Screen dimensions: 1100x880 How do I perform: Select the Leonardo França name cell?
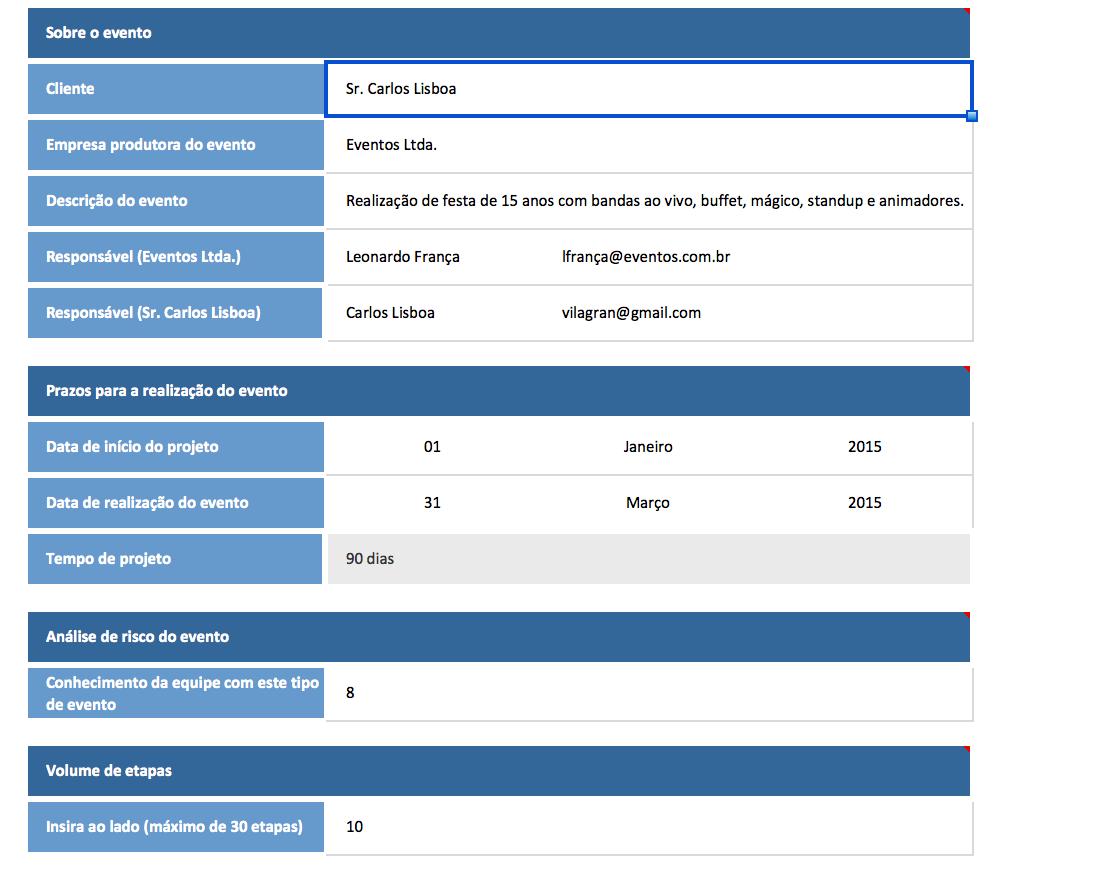coord(403,257)
